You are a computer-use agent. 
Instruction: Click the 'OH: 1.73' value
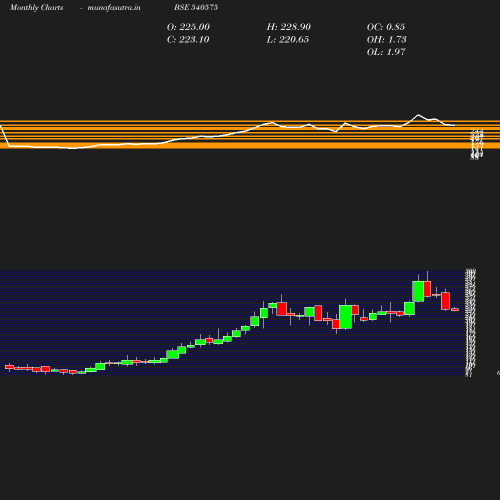coord(386,40)
